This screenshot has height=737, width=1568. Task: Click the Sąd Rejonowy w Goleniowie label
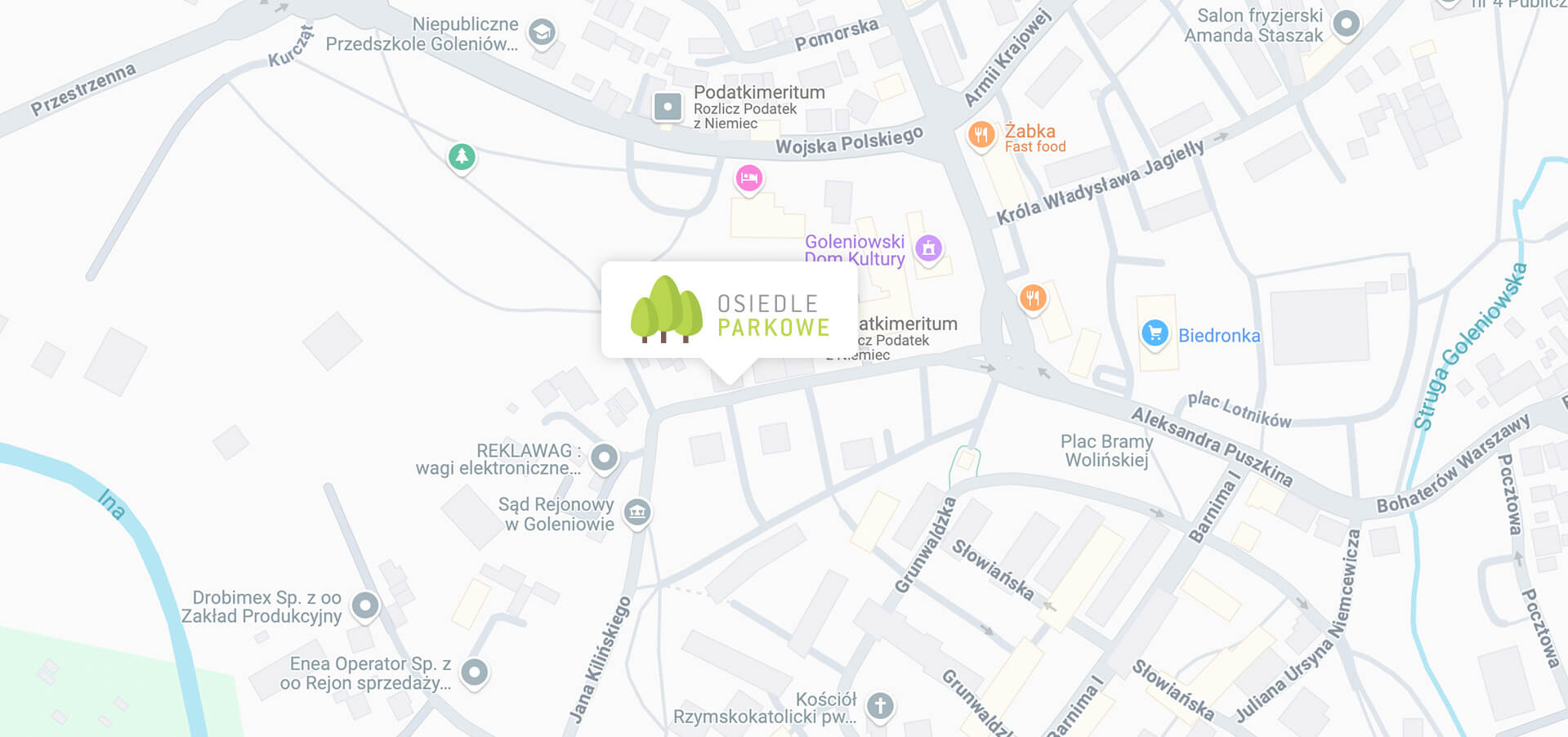tap(556, 515)
